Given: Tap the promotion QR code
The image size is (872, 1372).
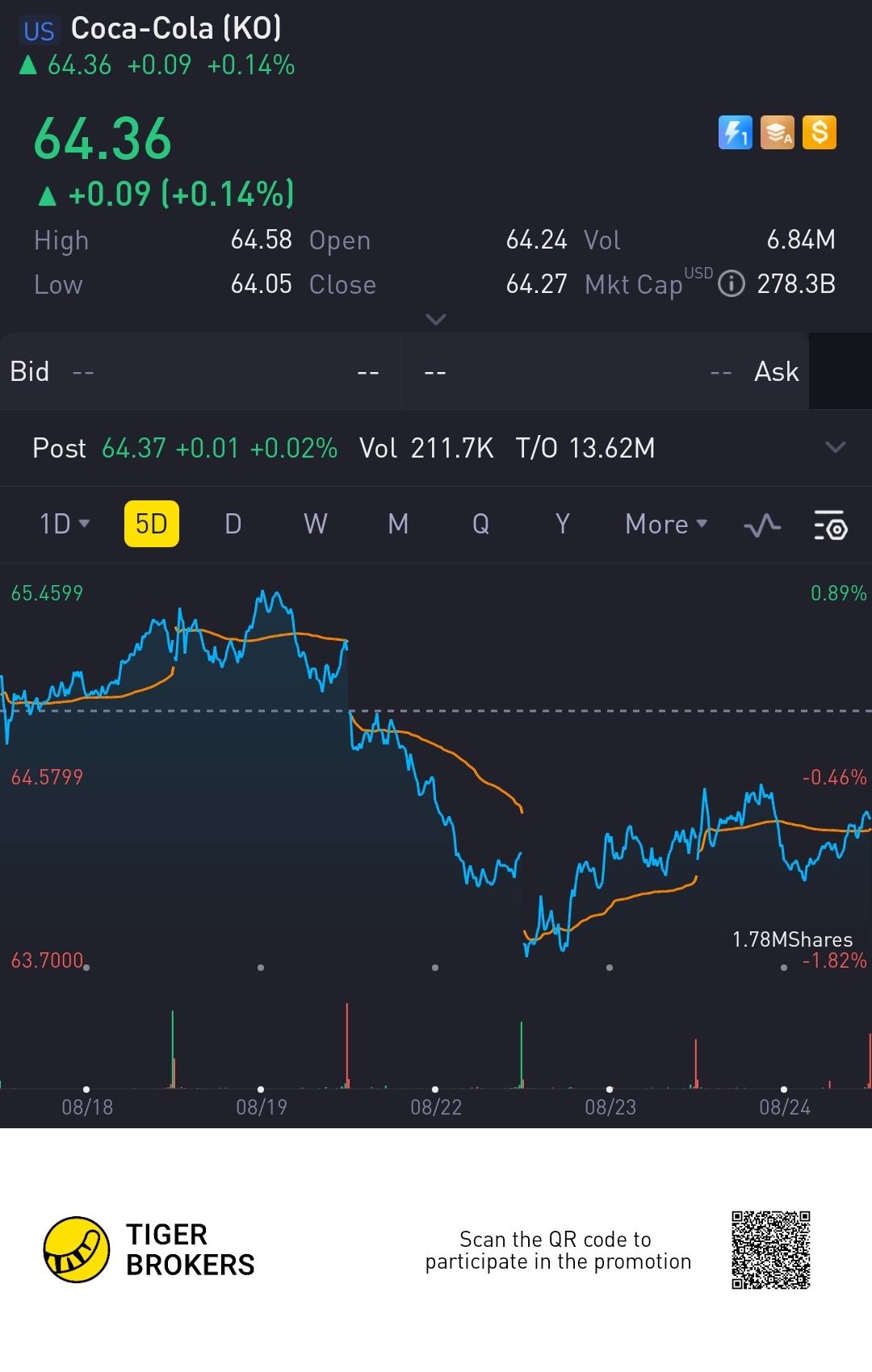Looking at the screenshot, I should click(771, 1250).
